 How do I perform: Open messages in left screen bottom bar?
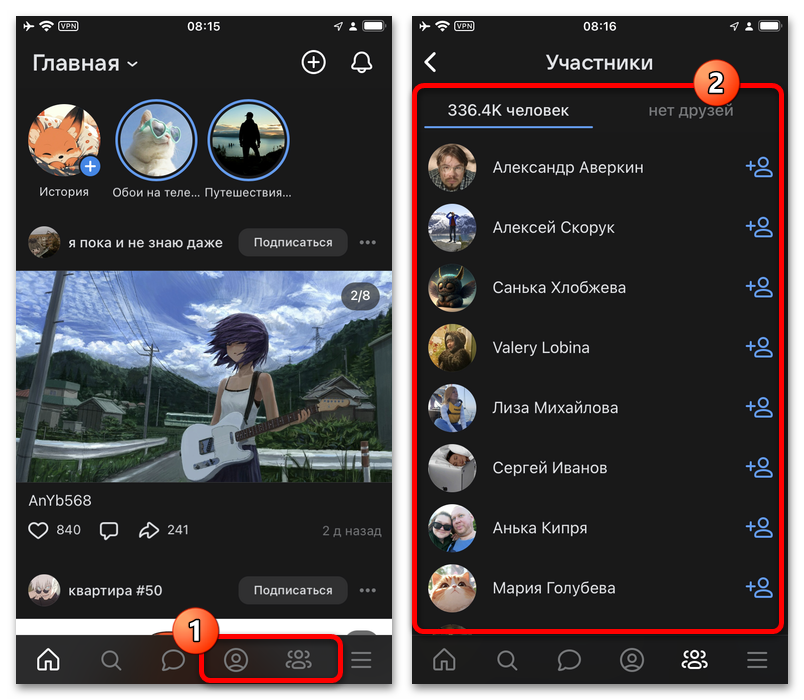[173, 660]
